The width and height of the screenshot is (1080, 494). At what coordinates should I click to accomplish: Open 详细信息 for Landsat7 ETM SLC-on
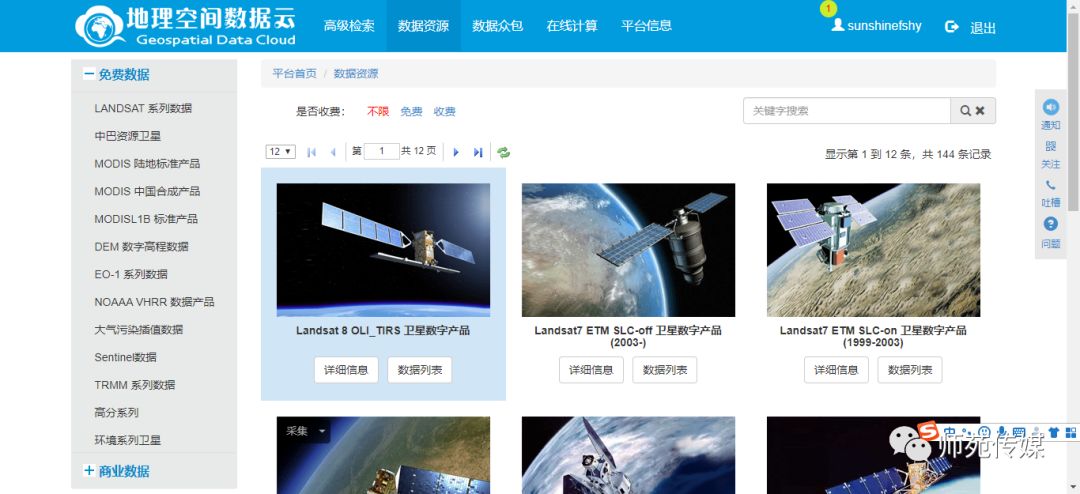click(x=836, y=370)
